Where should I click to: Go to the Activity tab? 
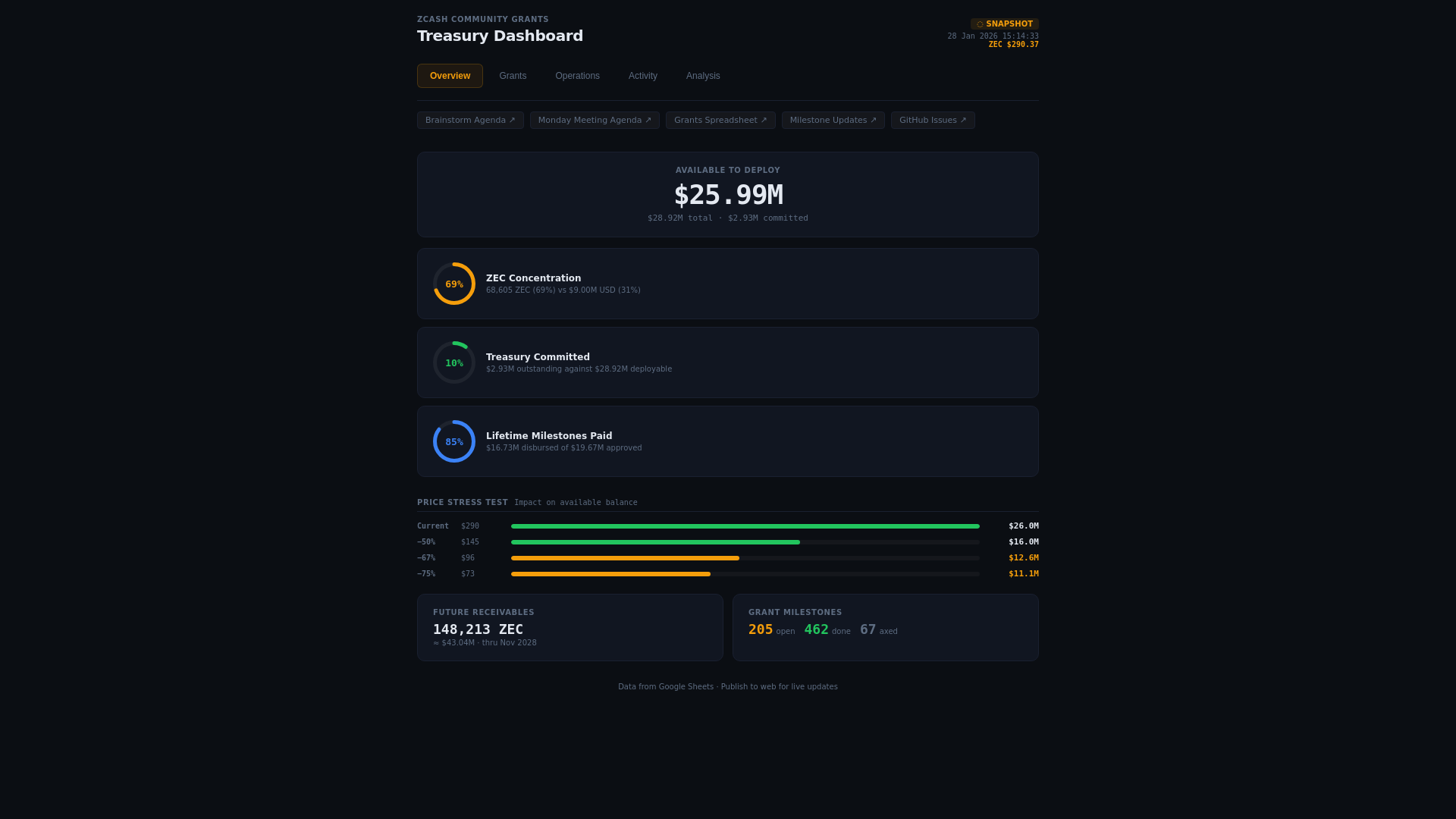tap(643, 76)
